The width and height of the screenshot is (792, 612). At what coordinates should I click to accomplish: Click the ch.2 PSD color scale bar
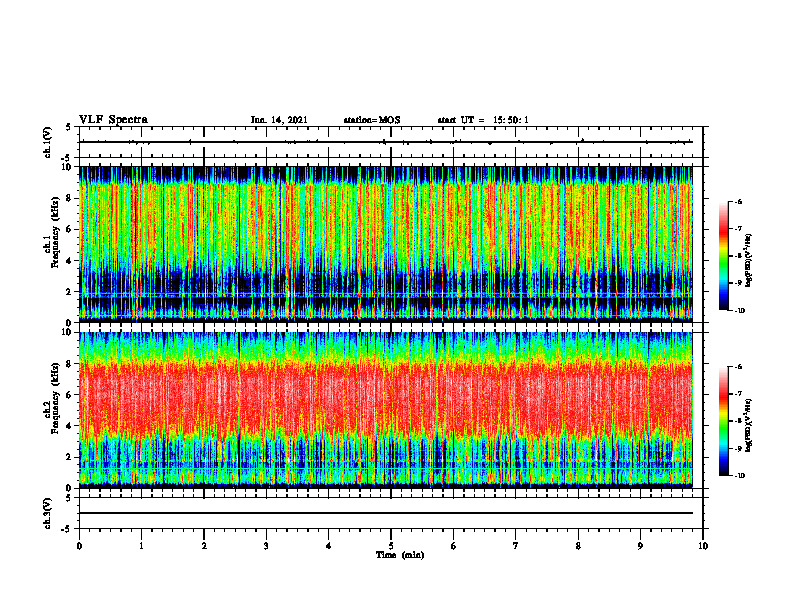[723, 421]
